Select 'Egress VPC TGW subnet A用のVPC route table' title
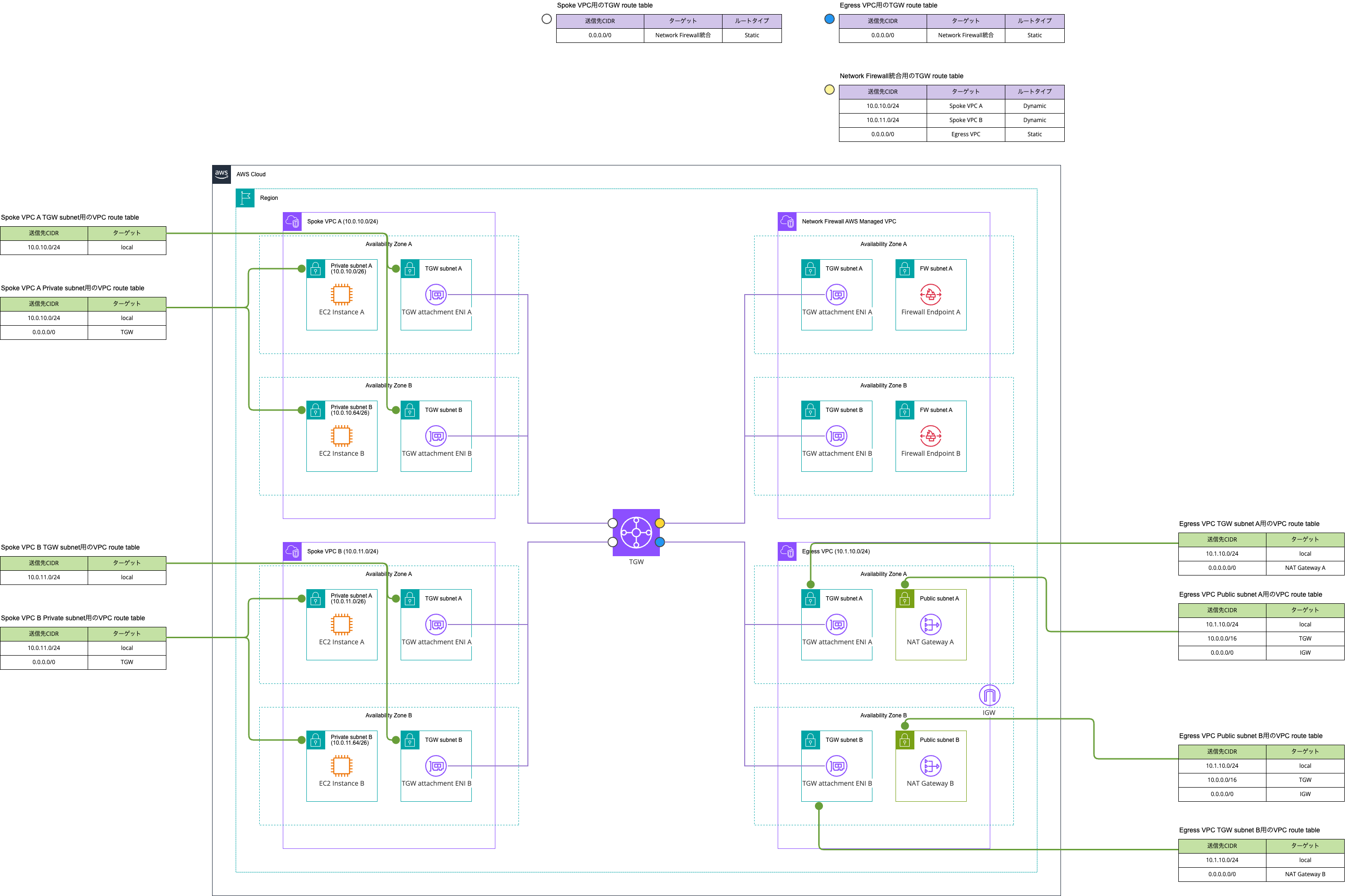This screenshot has width=1348, height=896. [1249, 524]
